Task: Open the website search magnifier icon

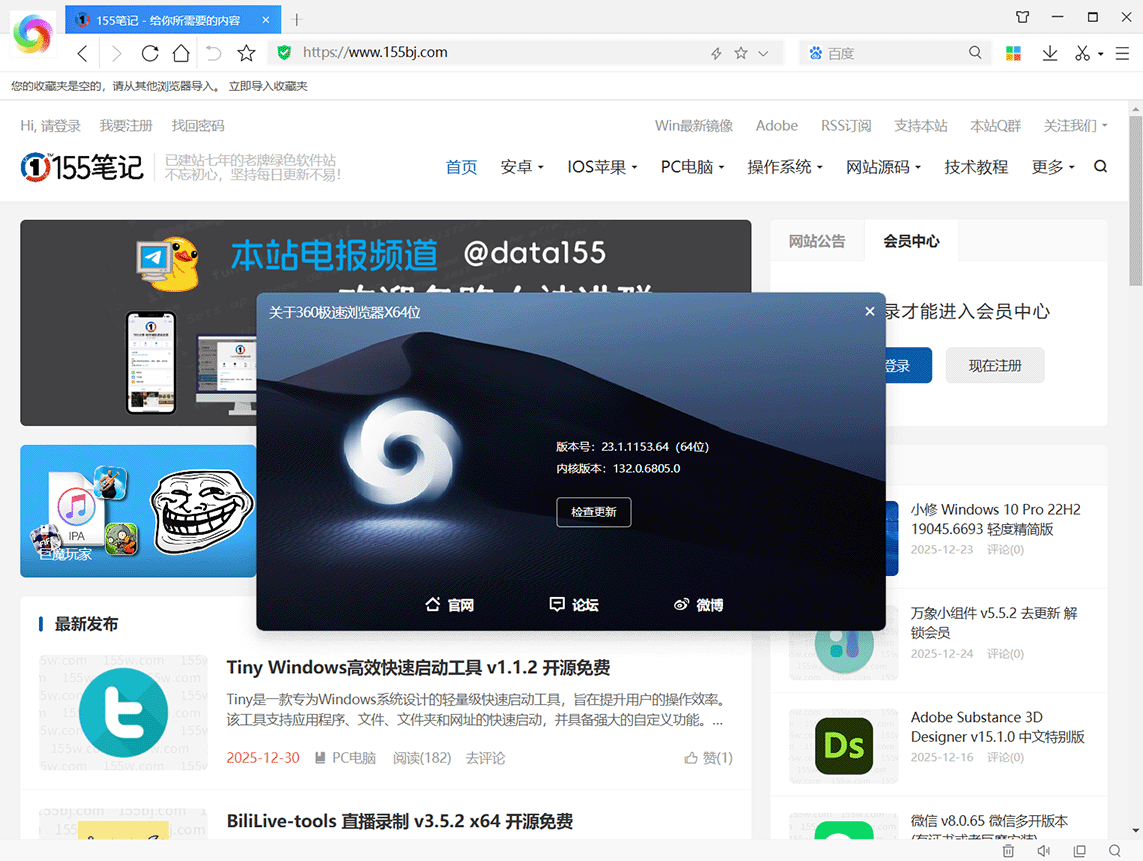Action: pyautogui.click(x=1100, y=167)
